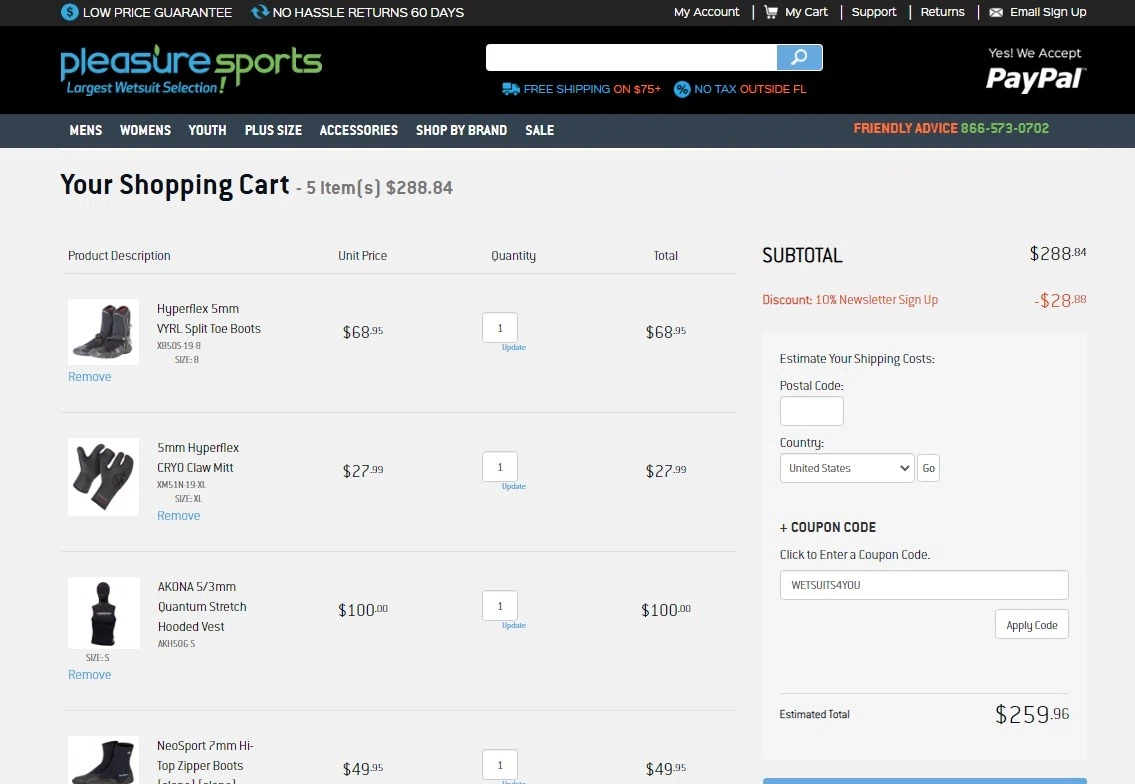The image size is (1135, 784).
Task: Open the Country dropdown
Action: click(847, 468)
